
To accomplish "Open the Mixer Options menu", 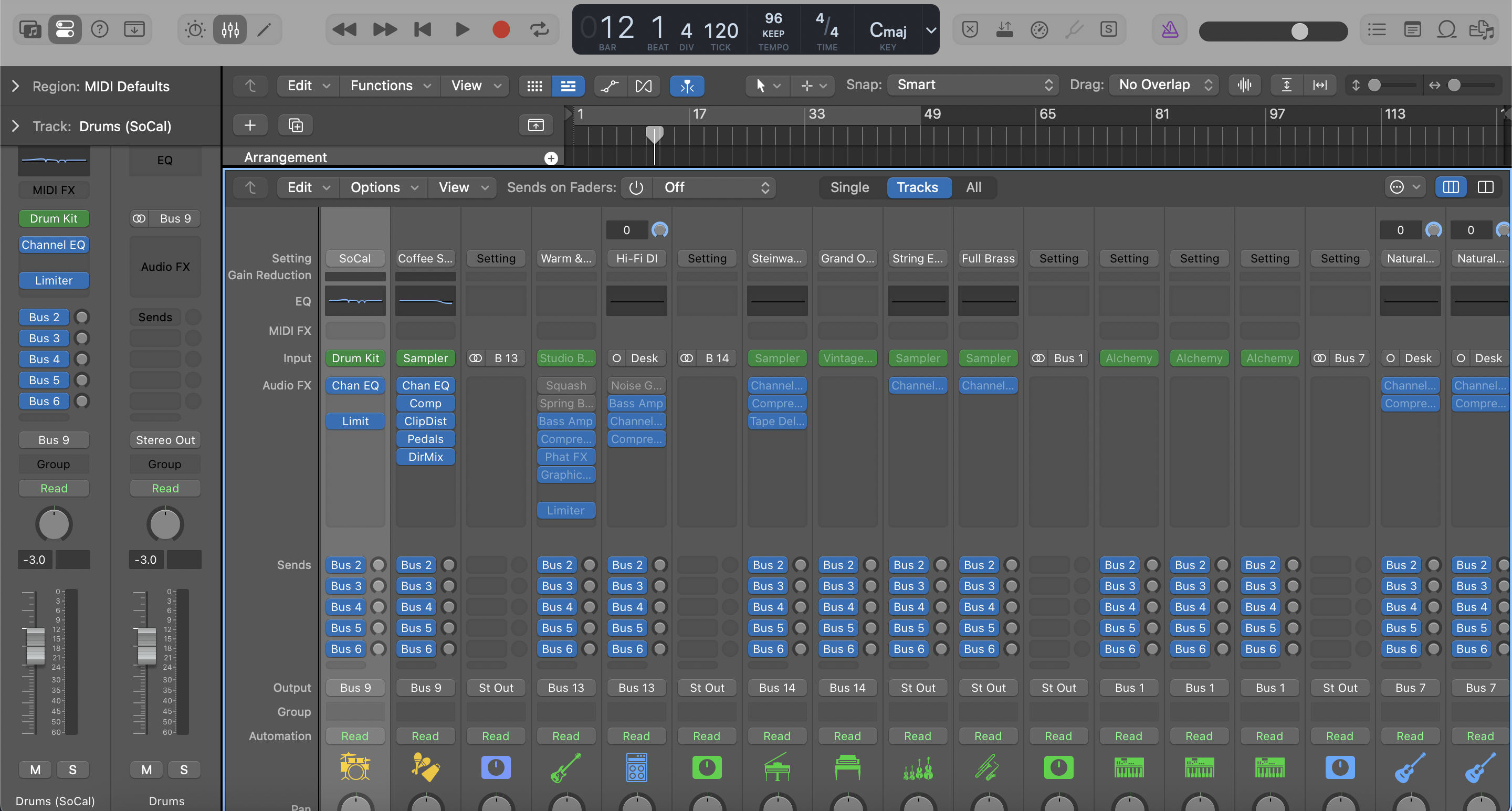I will pos(384,188).
